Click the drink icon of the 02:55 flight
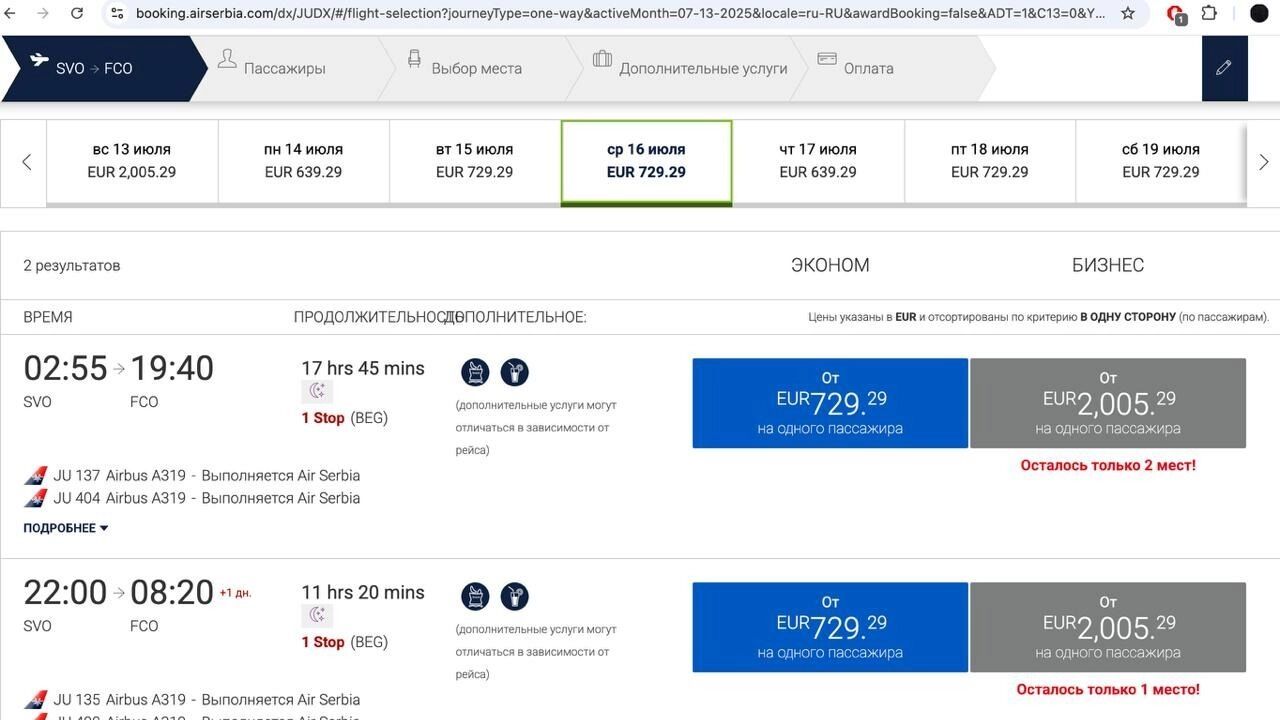 [x=514, y=373]
